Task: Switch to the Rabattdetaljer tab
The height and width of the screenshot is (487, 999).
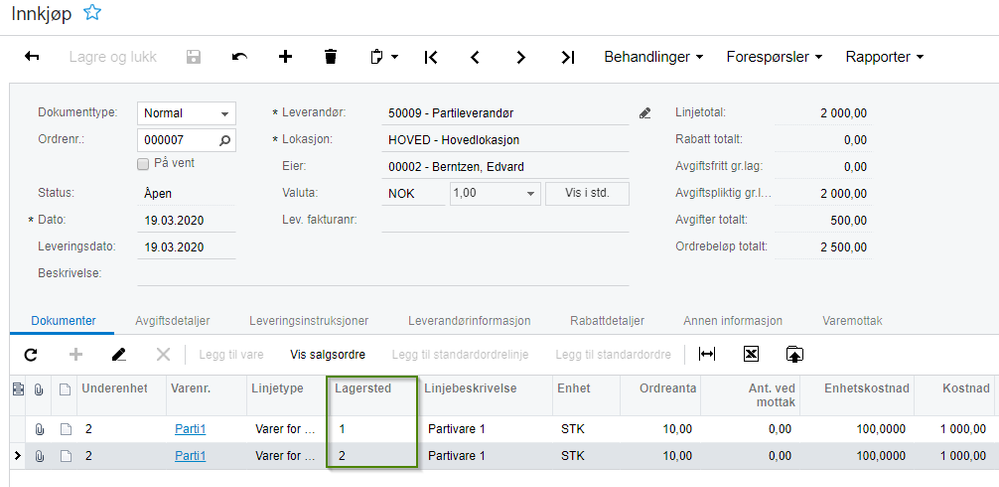Action: tap(607, 321)
